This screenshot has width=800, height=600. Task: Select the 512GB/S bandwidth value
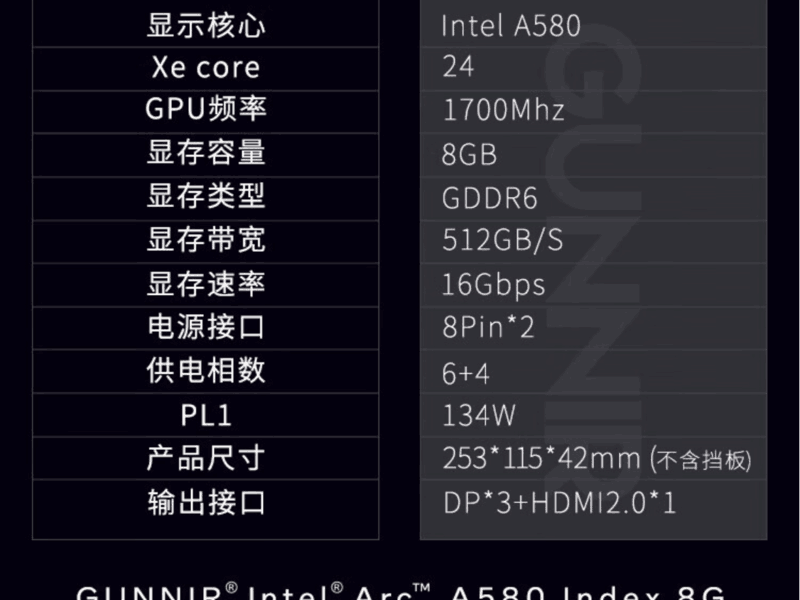(x=503, y=240)
